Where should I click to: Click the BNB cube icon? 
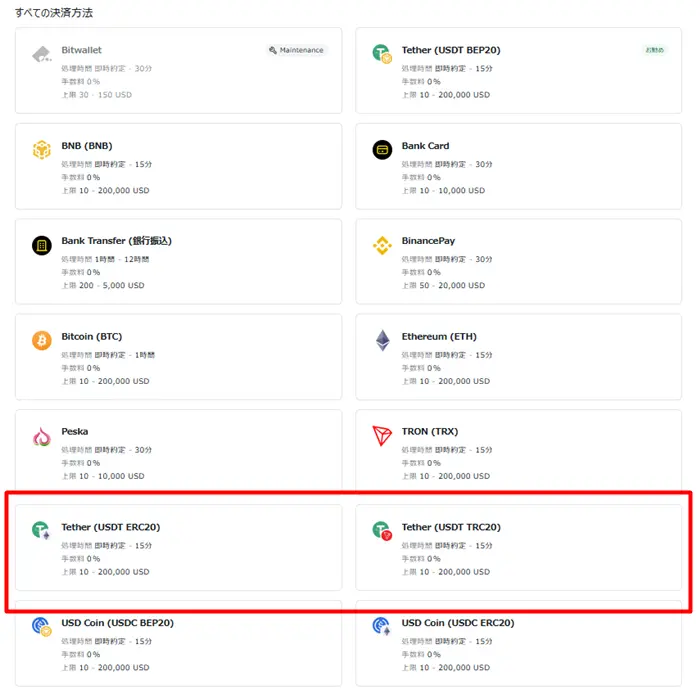point(42,150)
